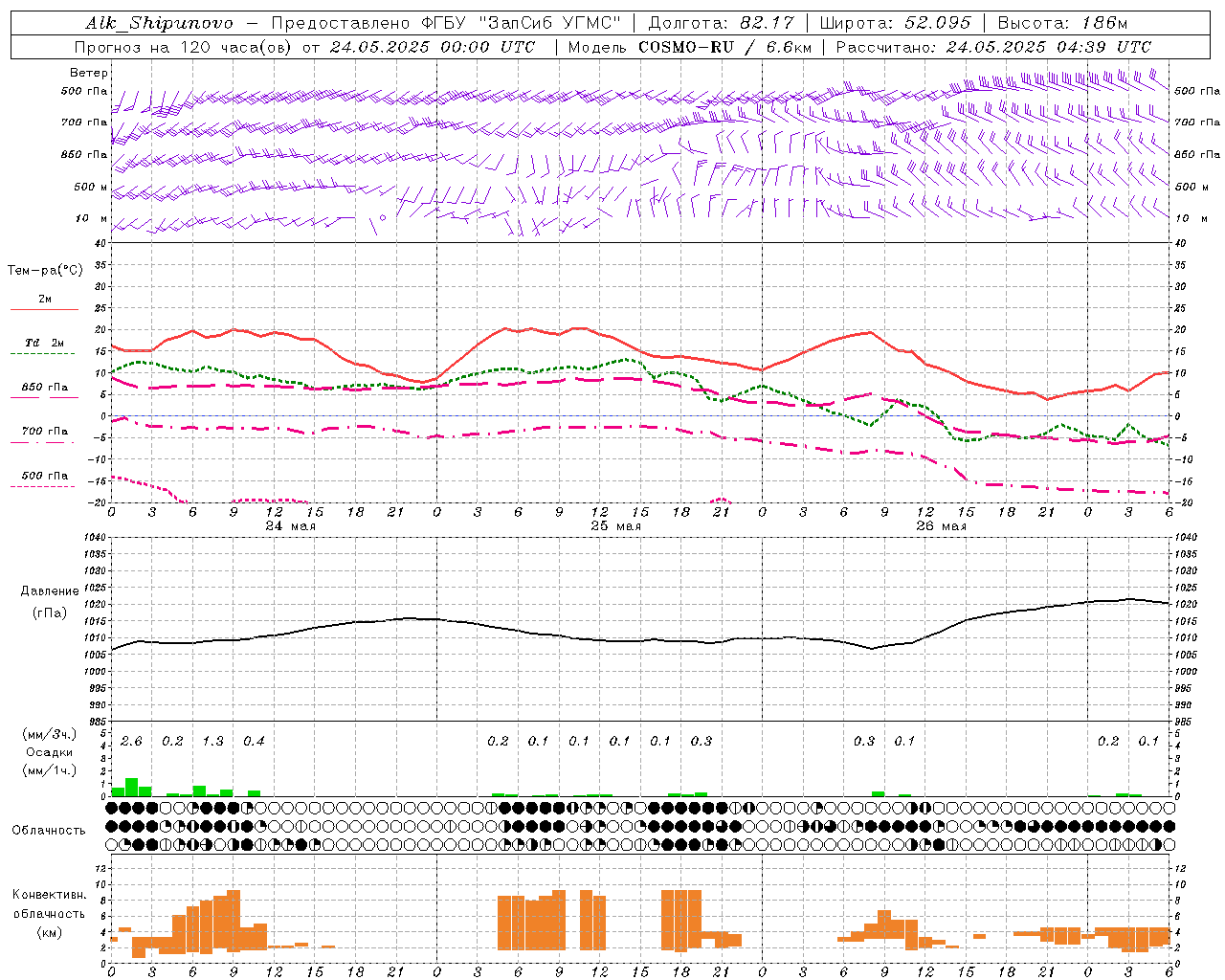
Task: Click the 500 гПа temperature legend entry
Action: [45, 476]
